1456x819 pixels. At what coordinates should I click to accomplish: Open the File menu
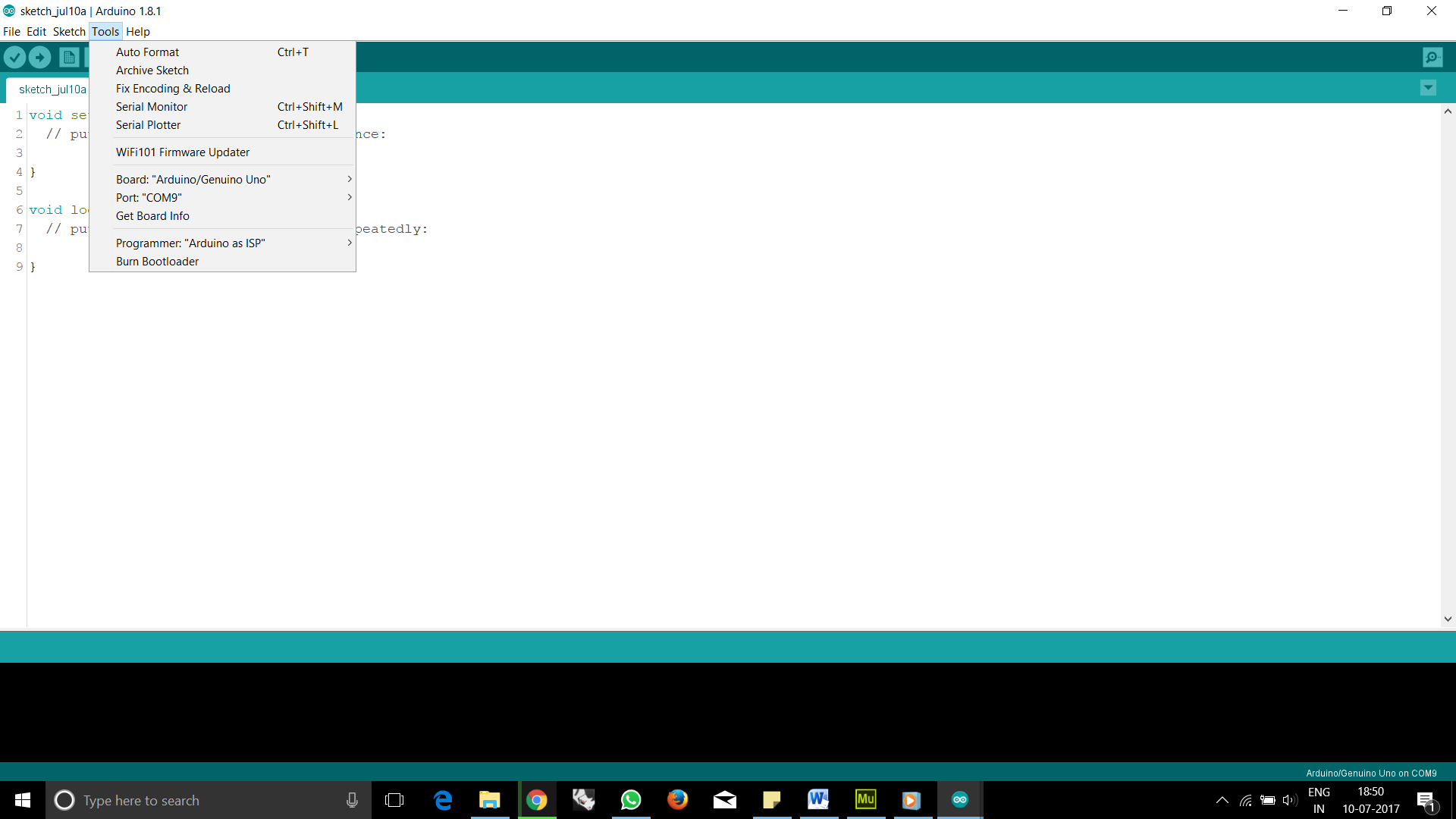click(x=11, y=32)
